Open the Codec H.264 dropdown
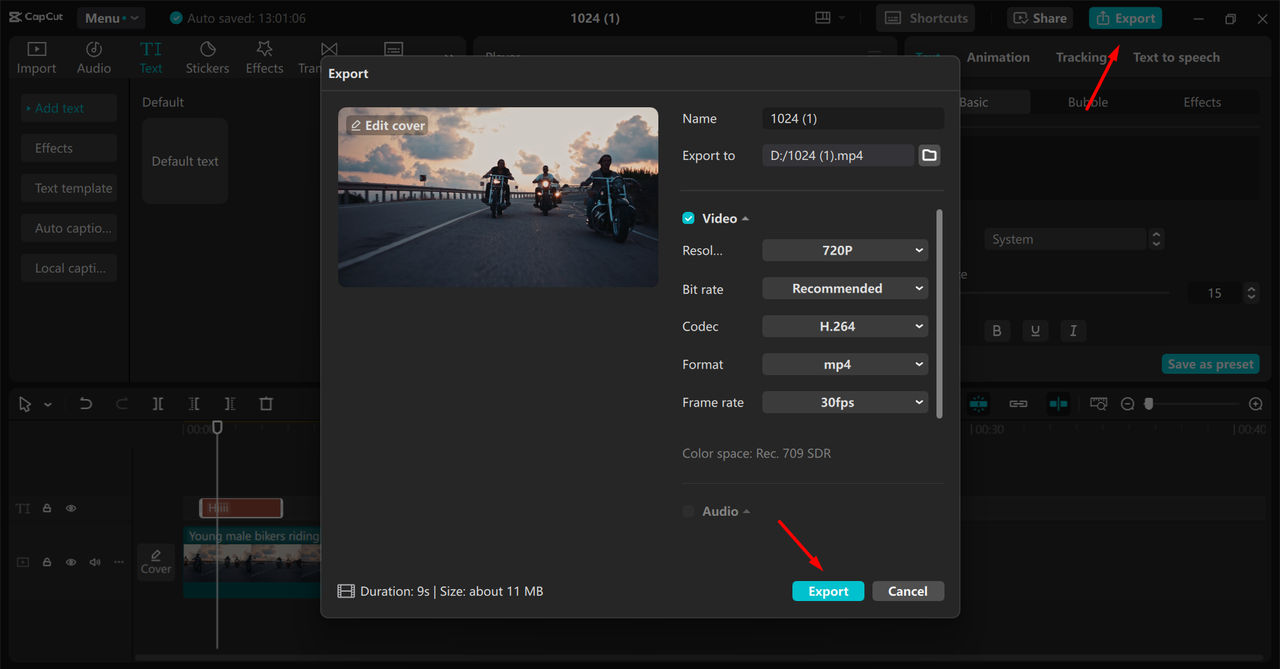Viewport: 1280px width, 669px height. (x=845, y=326)
